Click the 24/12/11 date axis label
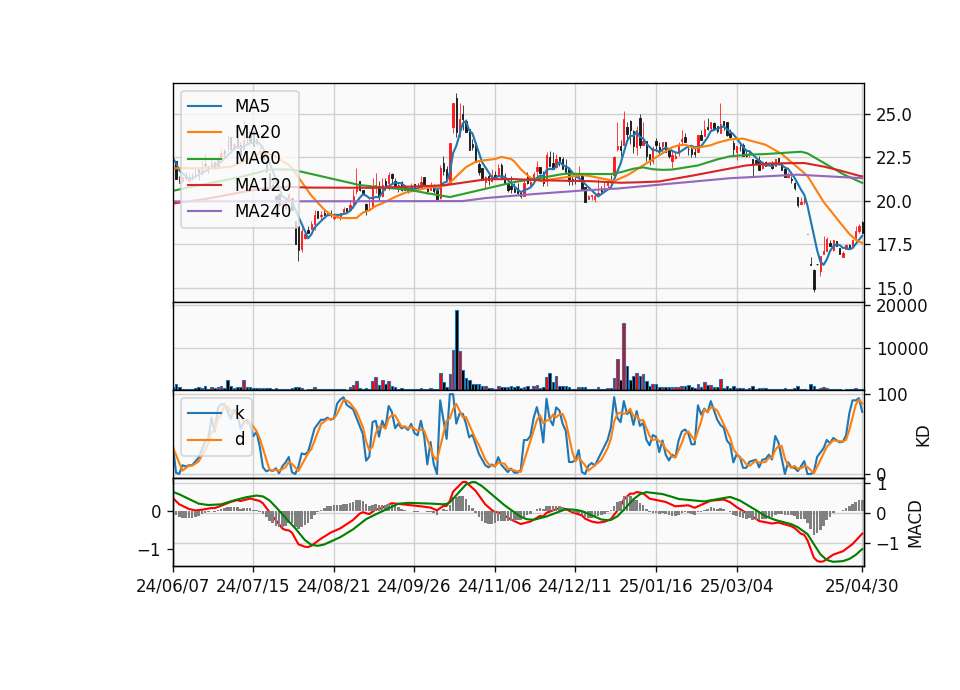This screenshot has width=960, height=690. [575, 586]
